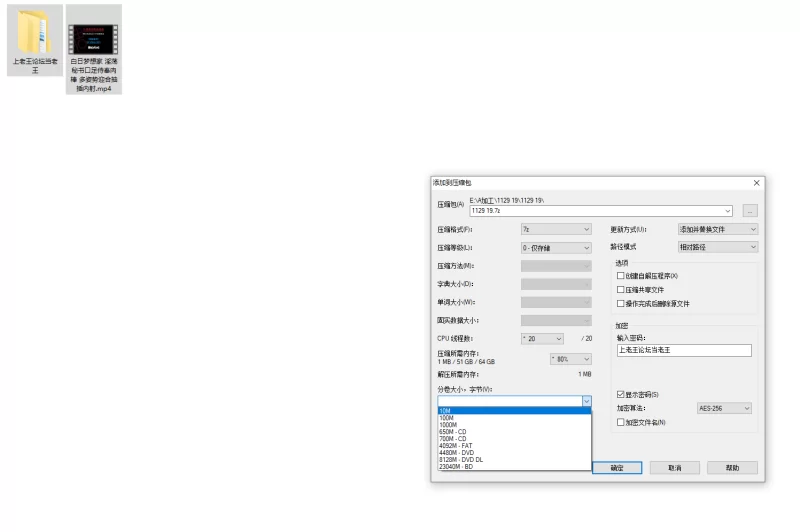800x532 pixels.
Task: Open the 压缩格式 dropdown showing 7z
Action: [556, 230]
